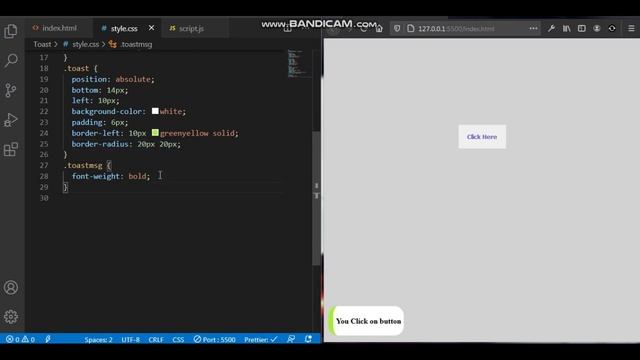Open the Source Control view
The image size is (640, 360).
(11, 90)
